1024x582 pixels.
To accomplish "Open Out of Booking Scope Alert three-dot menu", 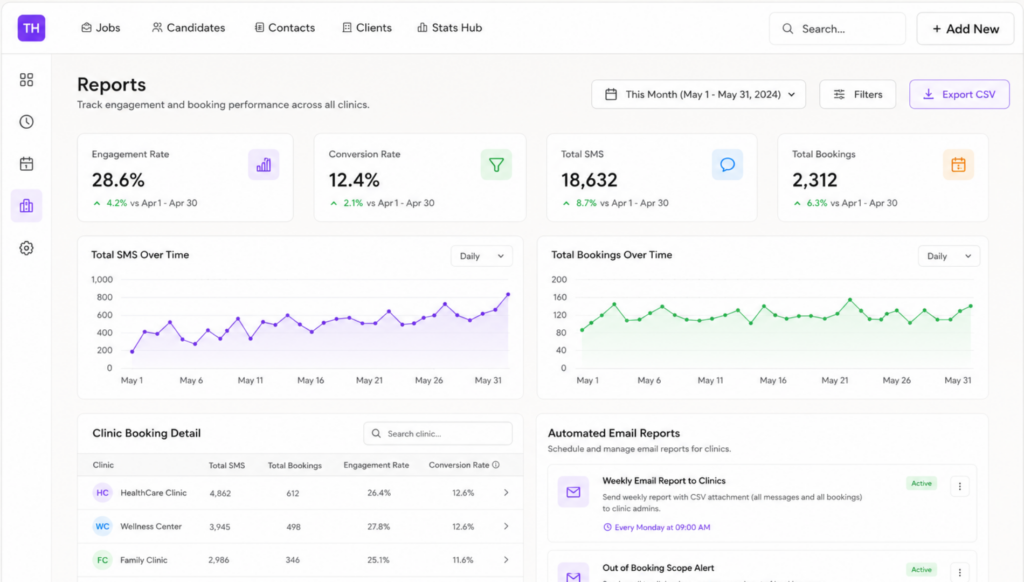I will (x=960, y=572).
